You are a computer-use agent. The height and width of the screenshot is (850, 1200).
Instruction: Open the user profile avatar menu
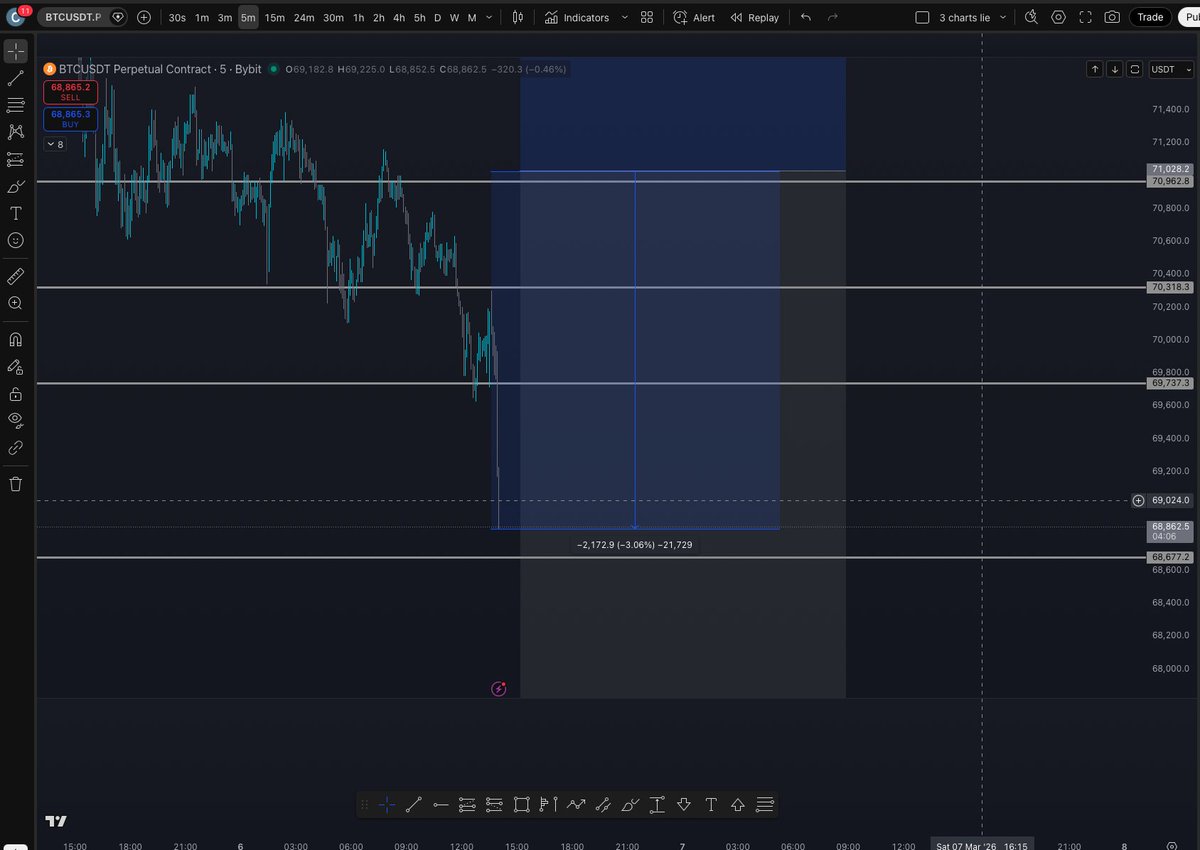17,17
